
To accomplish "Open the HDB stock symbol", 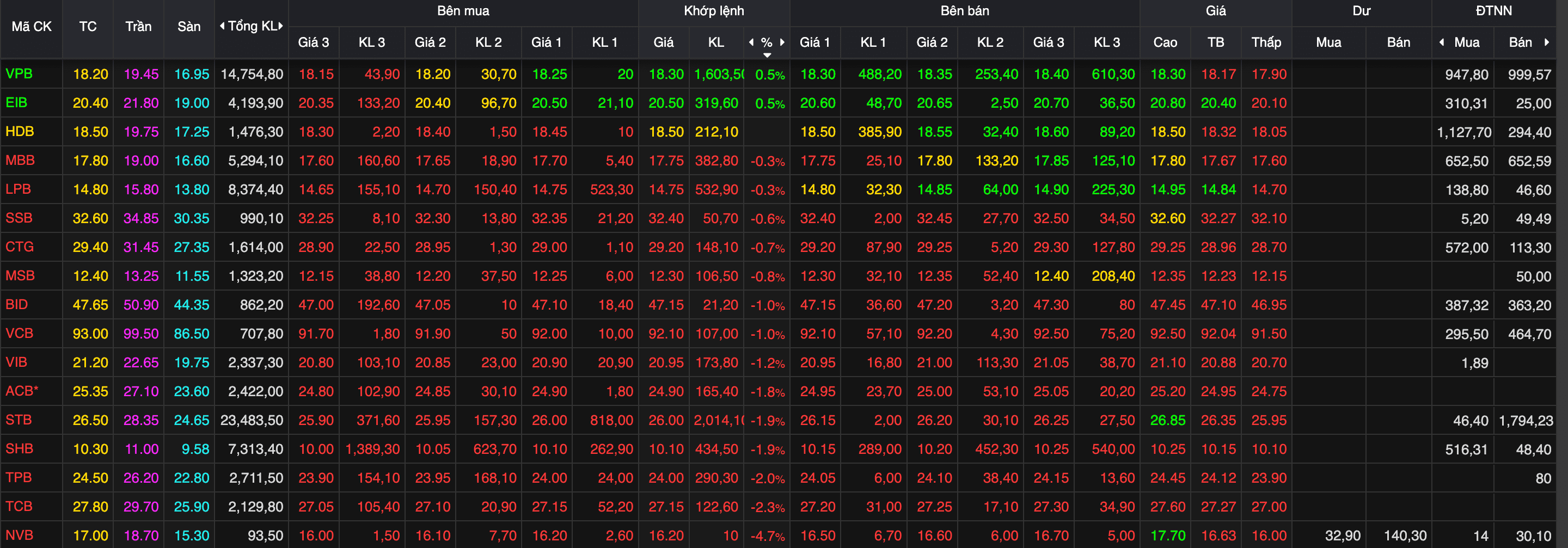I will 20,131.
